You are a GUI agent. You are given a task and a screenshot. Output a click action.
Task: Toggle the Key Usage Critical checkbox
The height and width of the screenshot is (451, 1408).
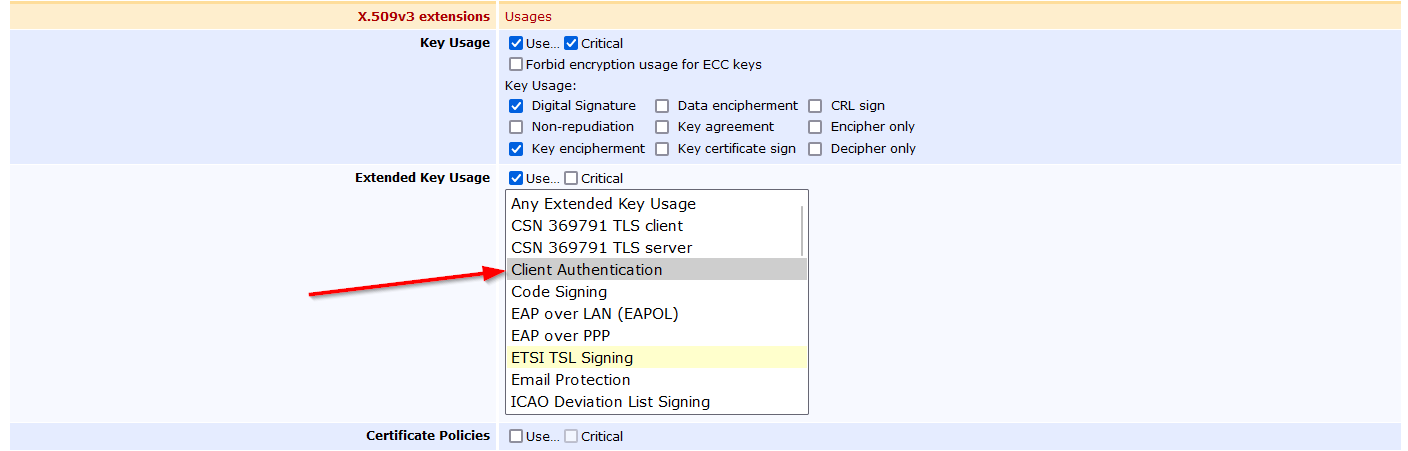click(x=571, y=43)
